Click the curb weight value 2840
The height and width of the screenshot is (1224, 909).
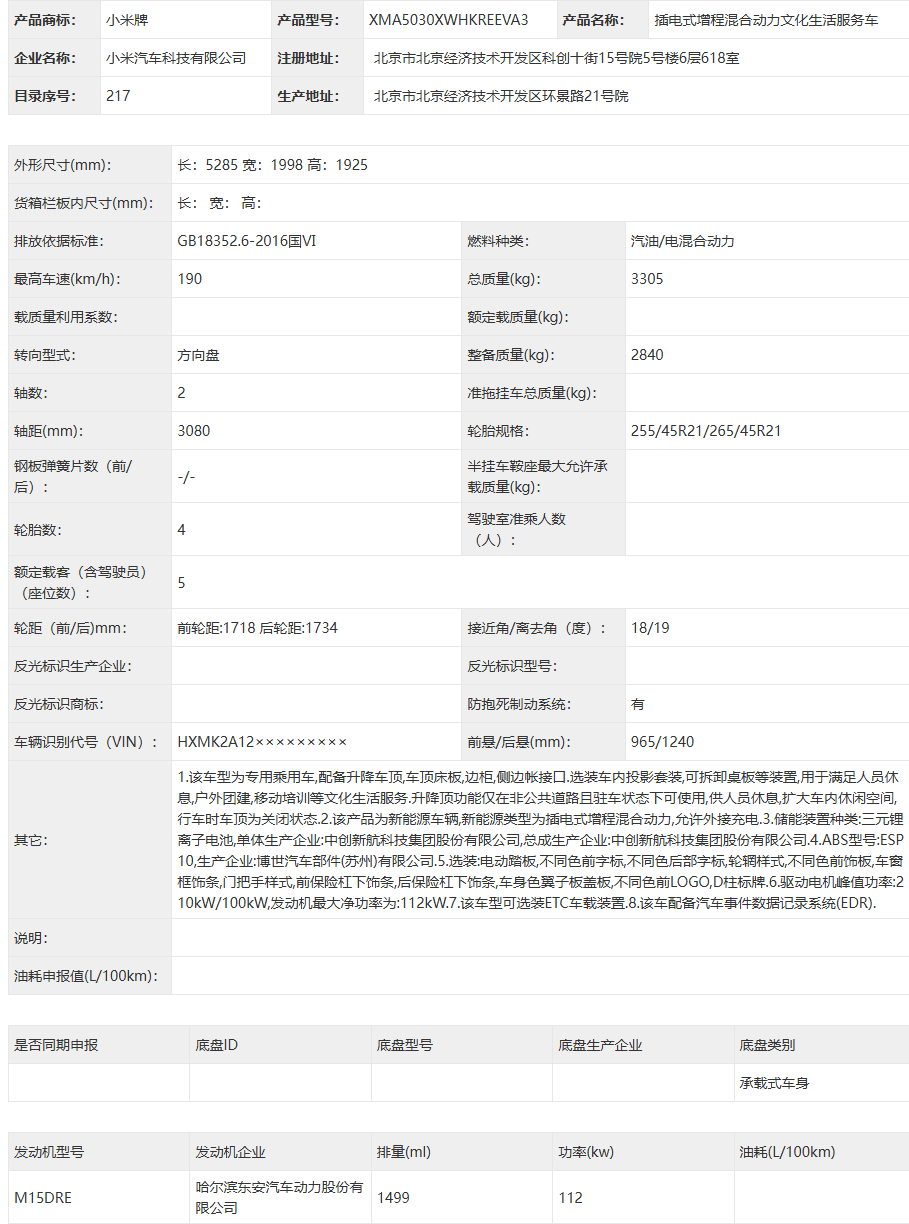(x=647, y=355)
